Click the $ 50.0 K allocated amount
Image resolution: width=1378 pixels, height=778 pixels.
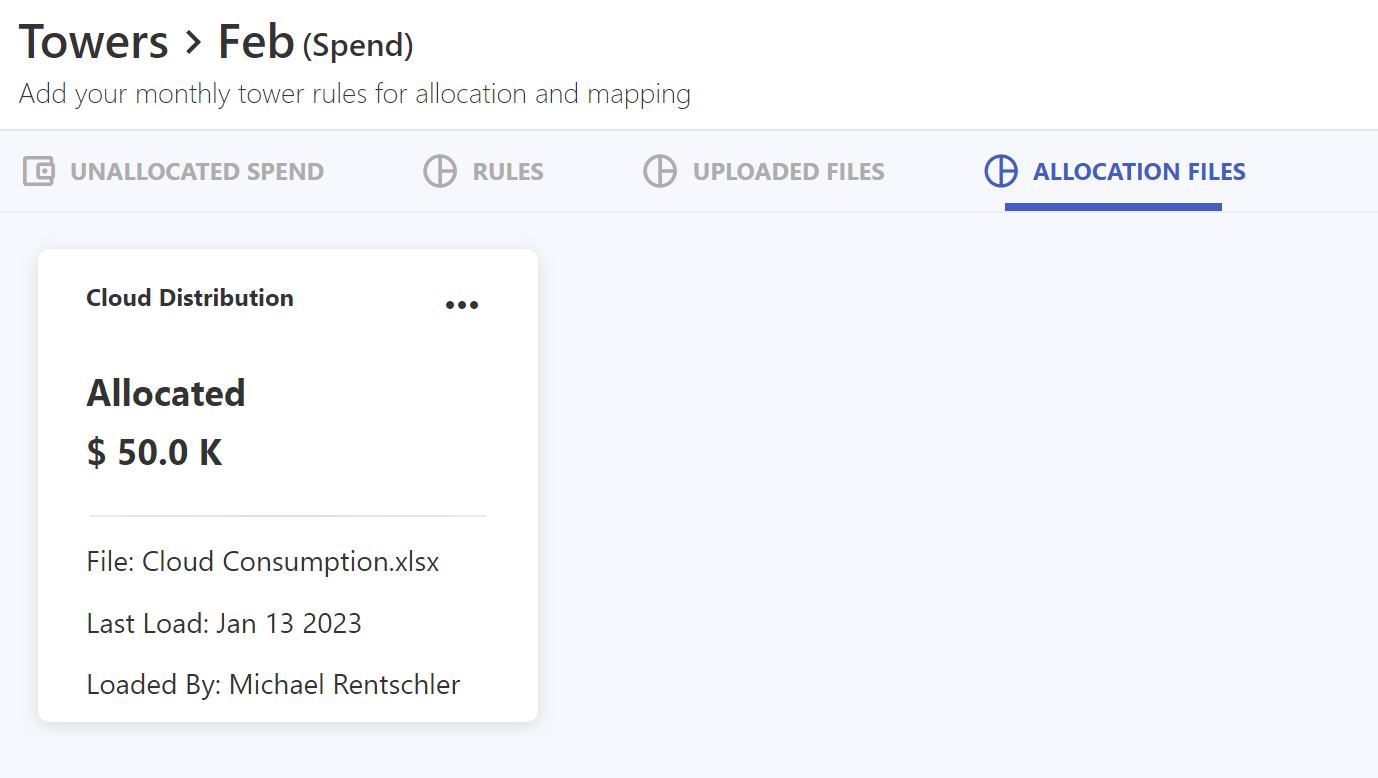[155, 452]
